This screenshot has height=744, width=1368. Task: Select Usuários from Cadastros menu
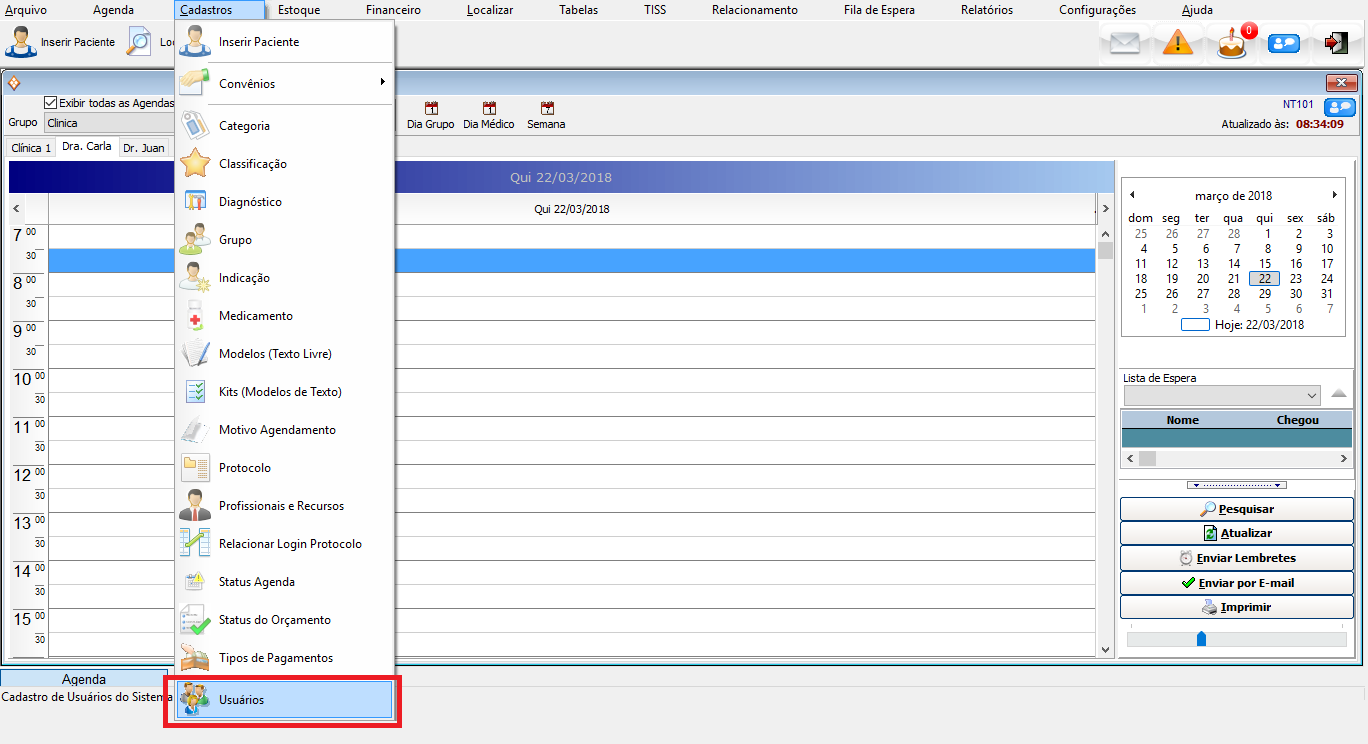(241, 700)
